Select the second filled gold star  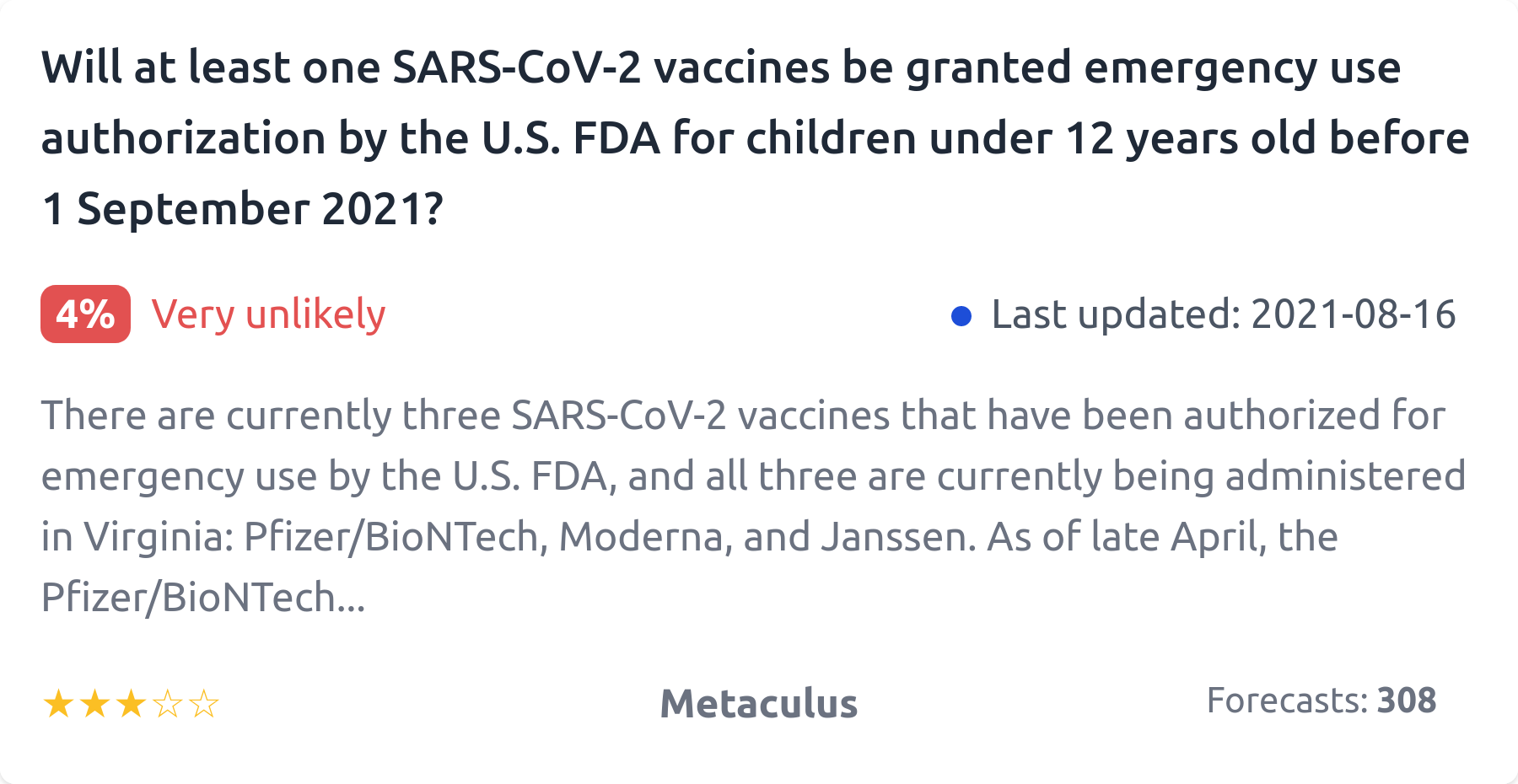coord(94,704)
